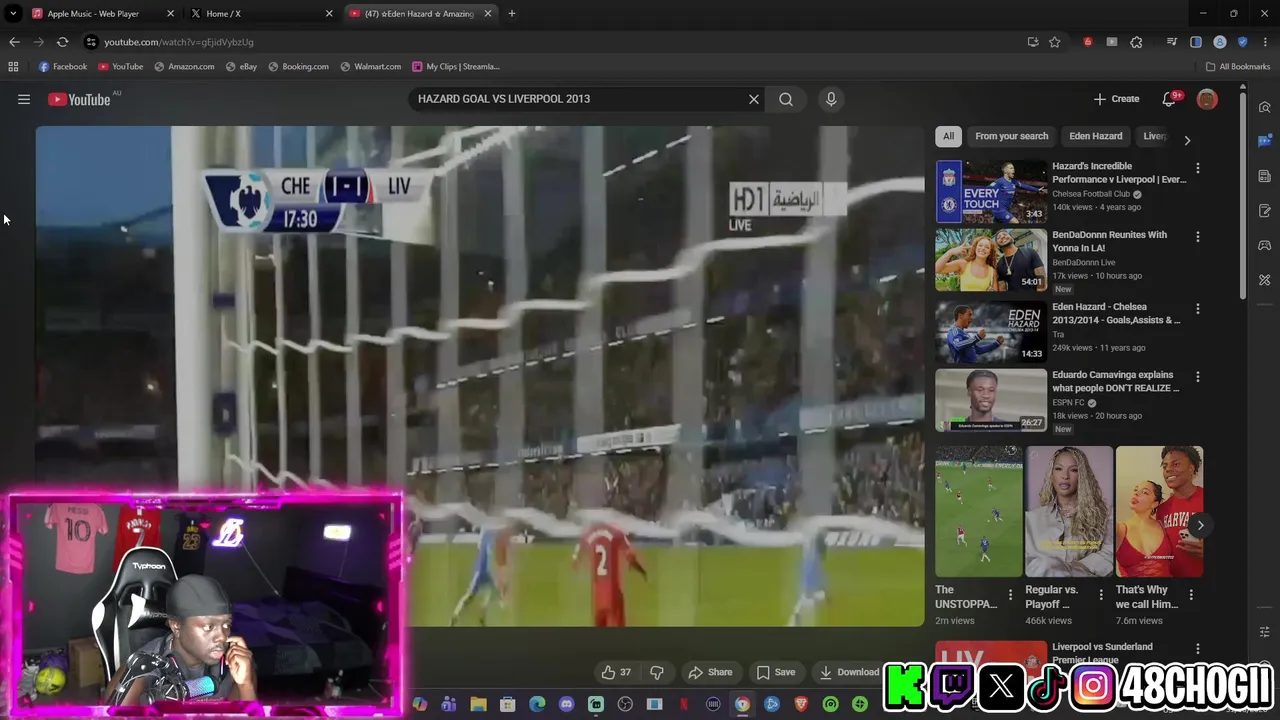Image resolution: width=1280 pixels, height=720 pixels.
Task: Click the address bar URL
Action: coord(179,42)
